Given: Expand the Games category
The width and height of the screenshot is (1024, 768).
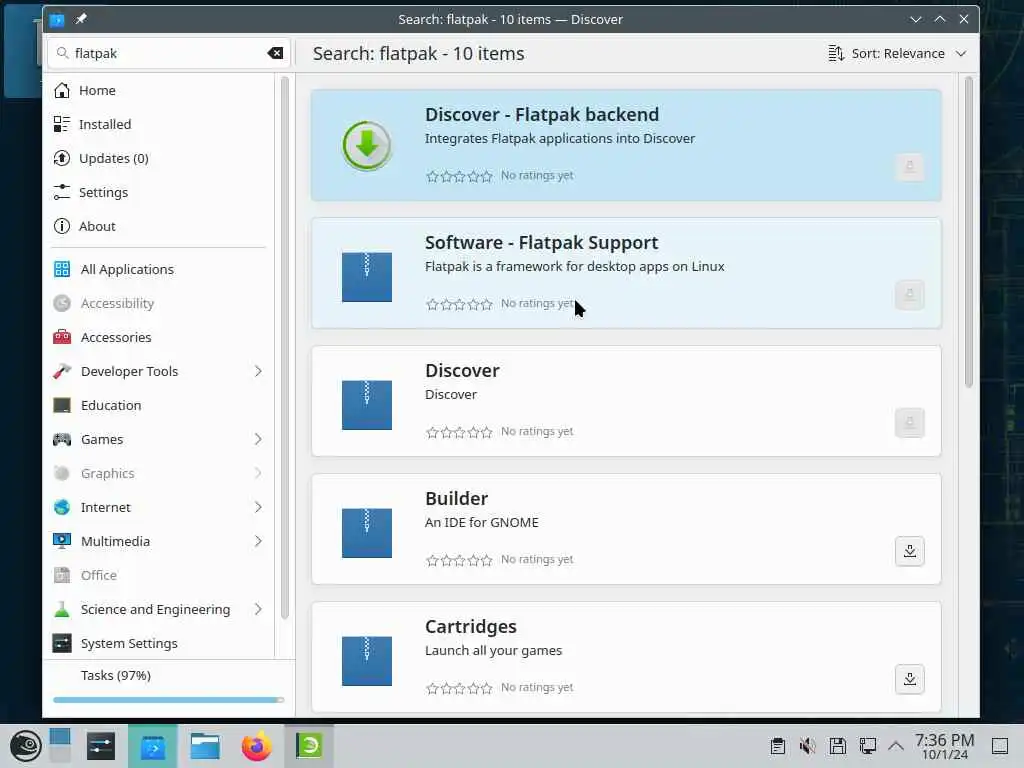Looking at the screenshot, I should pyautogui.click(x=258, y=439).
